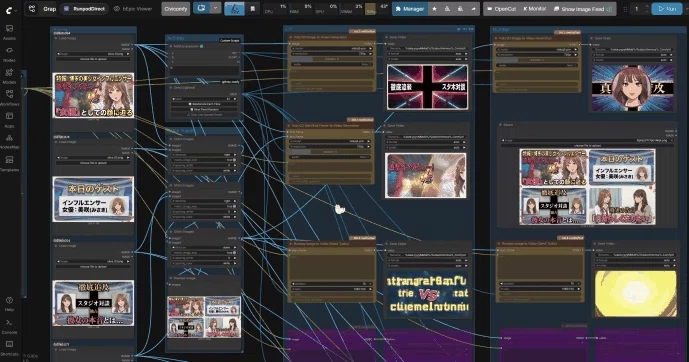689x362 pixels.
Task: Click the star favorites icon beside Manager
Action: coord(434,9)
